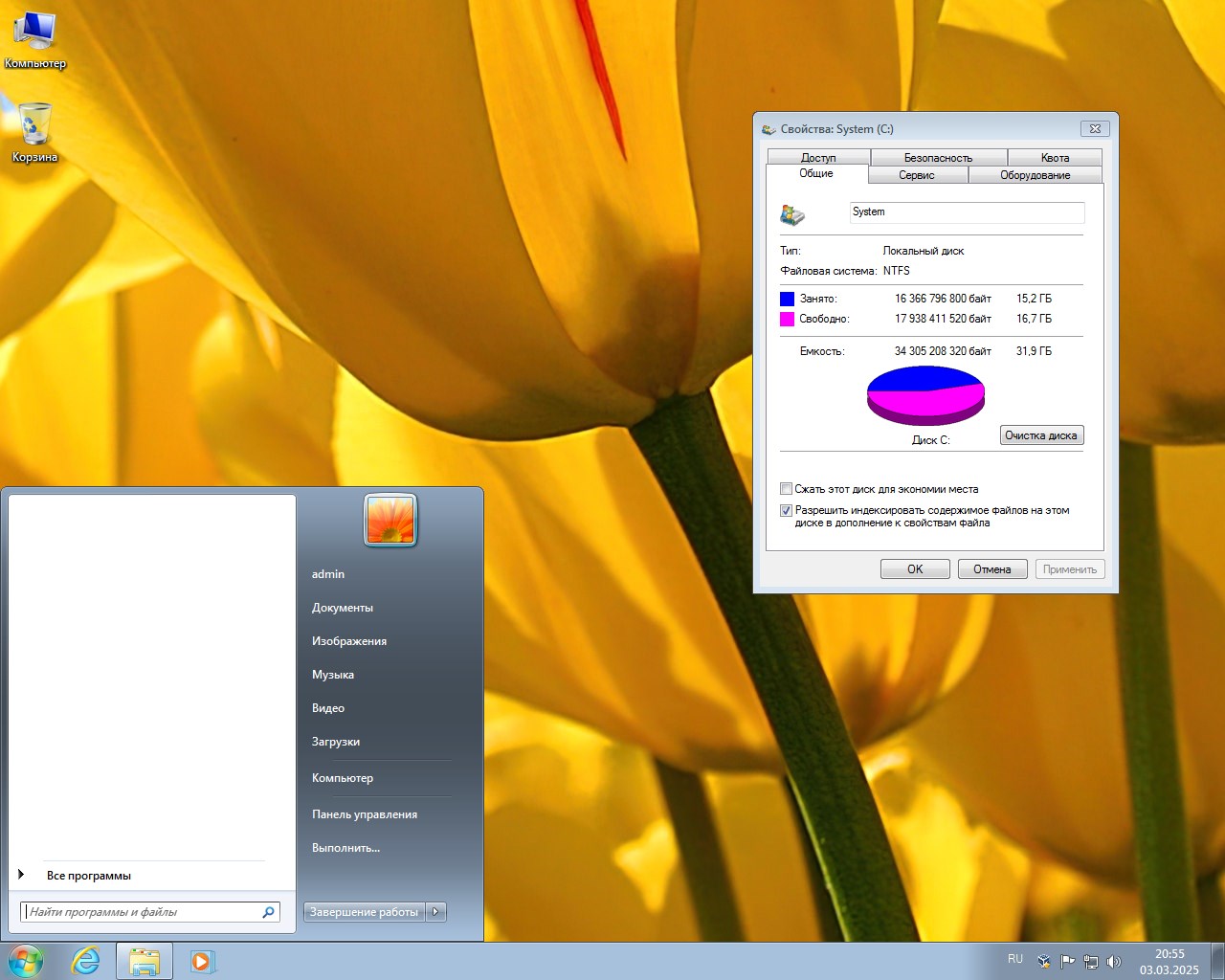Viewport: 1225px width, 980px height.
Task: Open the volume speaker tray icon
Action: (x=1113, y=961)
